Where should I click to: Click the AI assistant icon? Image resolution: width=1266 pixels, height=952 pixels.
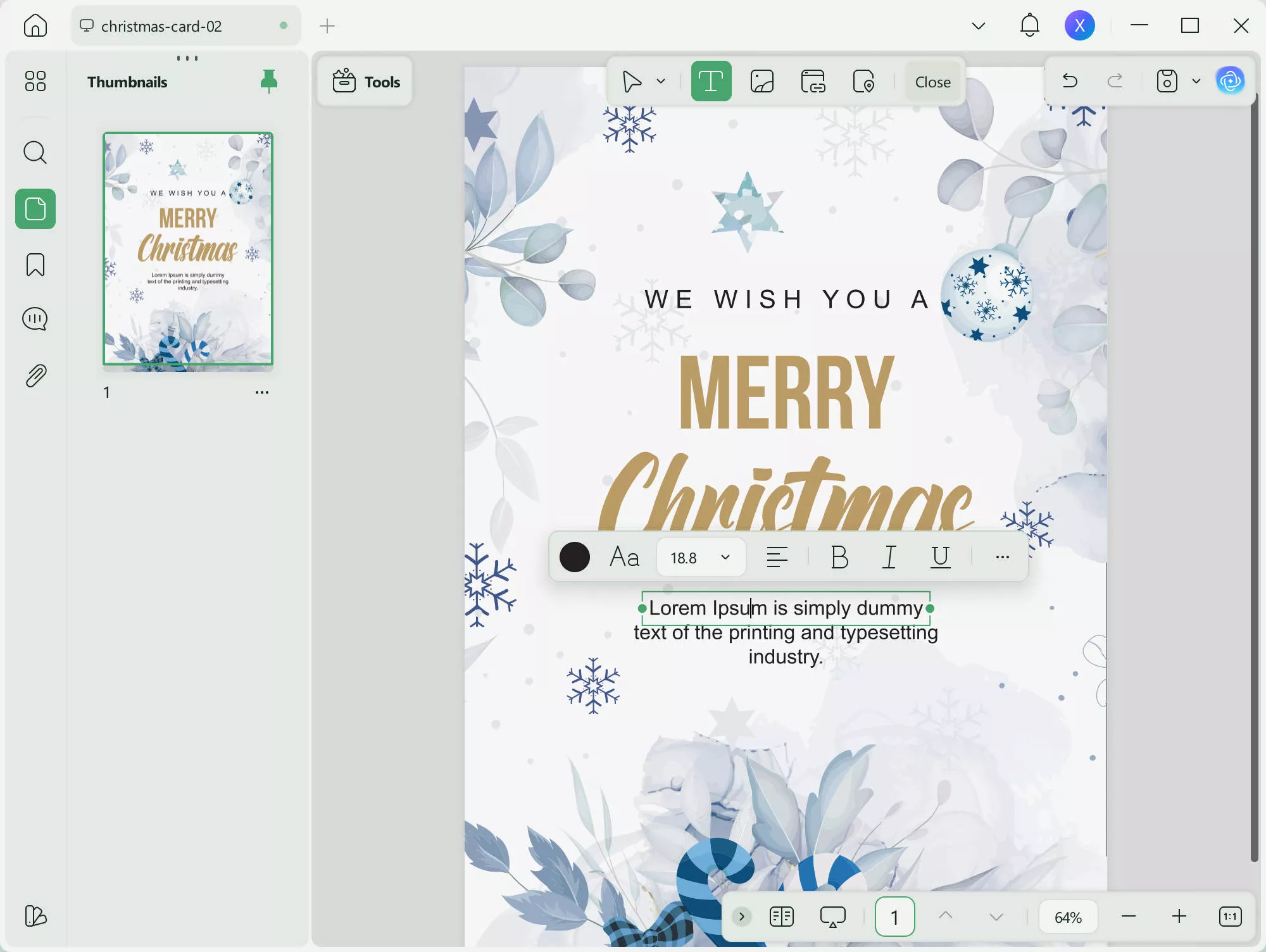point(1230,81)
